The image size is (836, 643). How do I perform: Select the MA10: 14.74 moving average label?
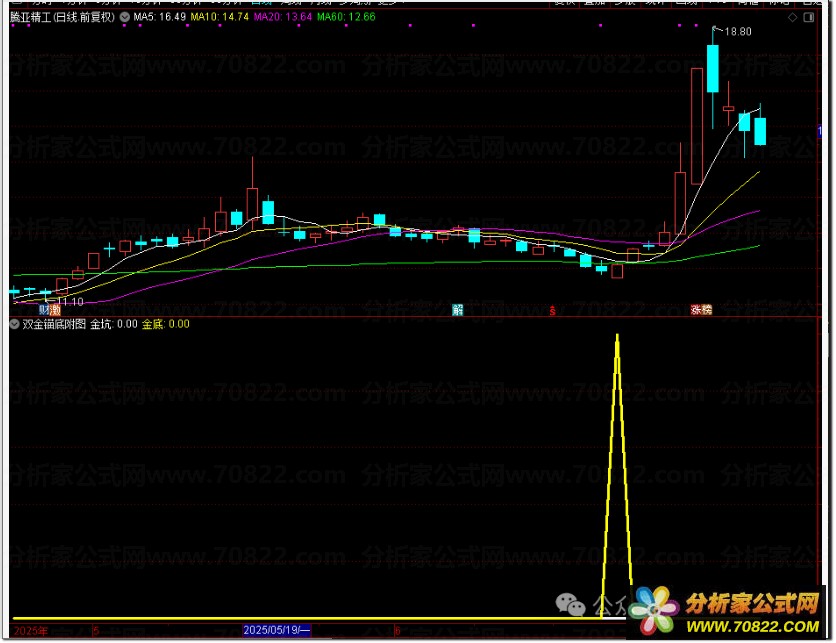(220, 17)
